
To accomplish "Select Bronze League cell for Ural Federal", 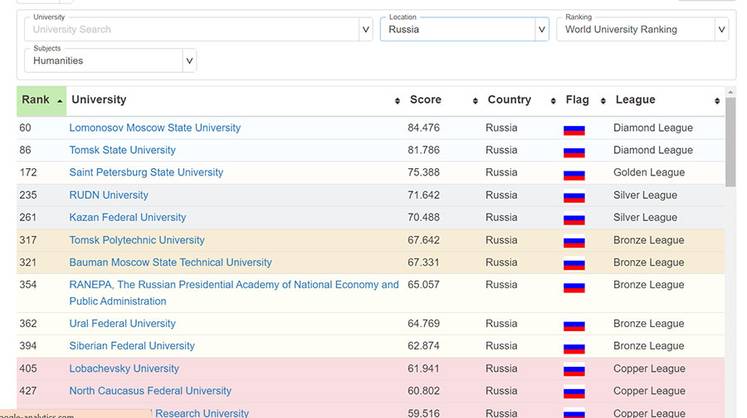I will click(649, 324).
